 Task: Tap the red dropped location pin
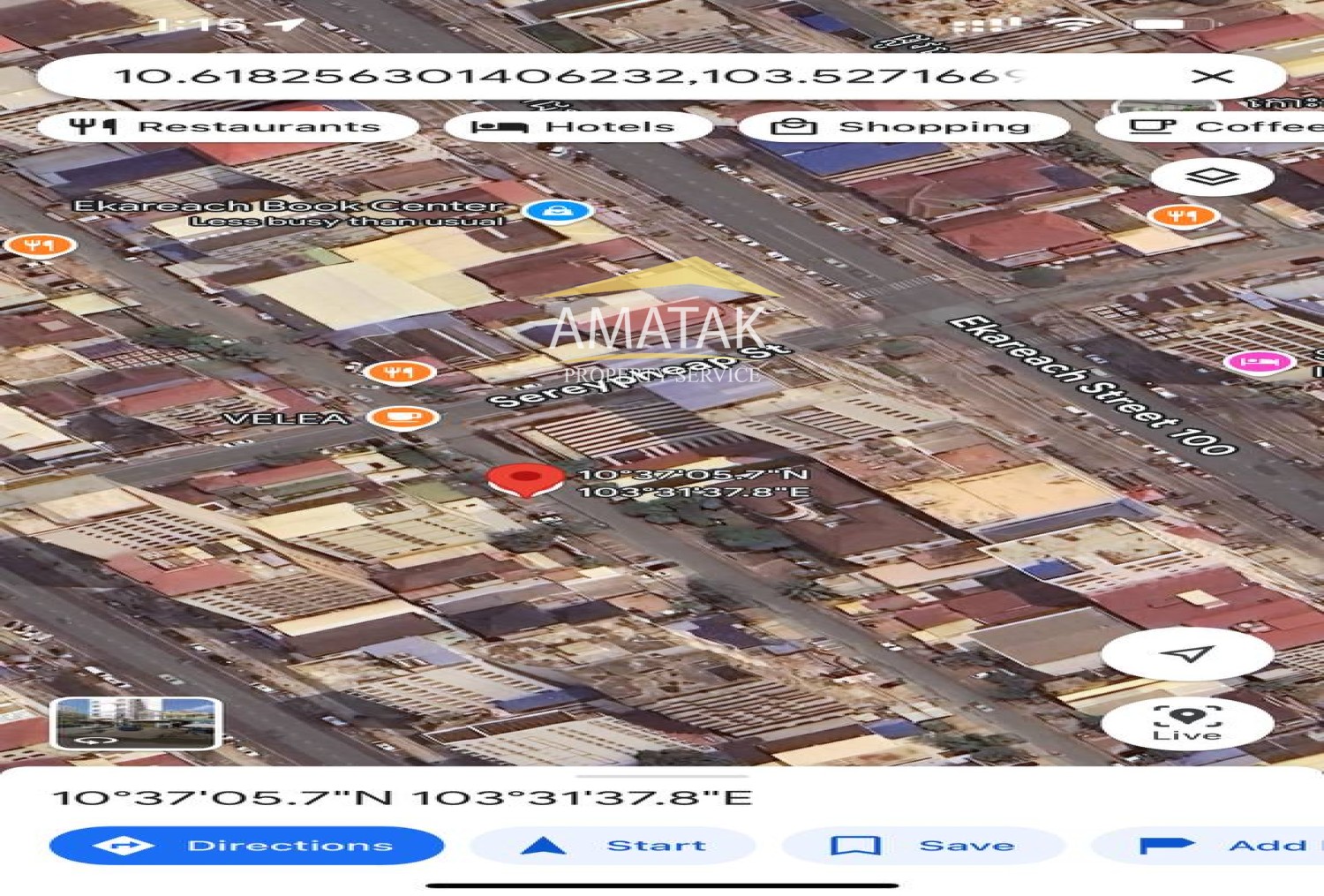pos(525,479)
